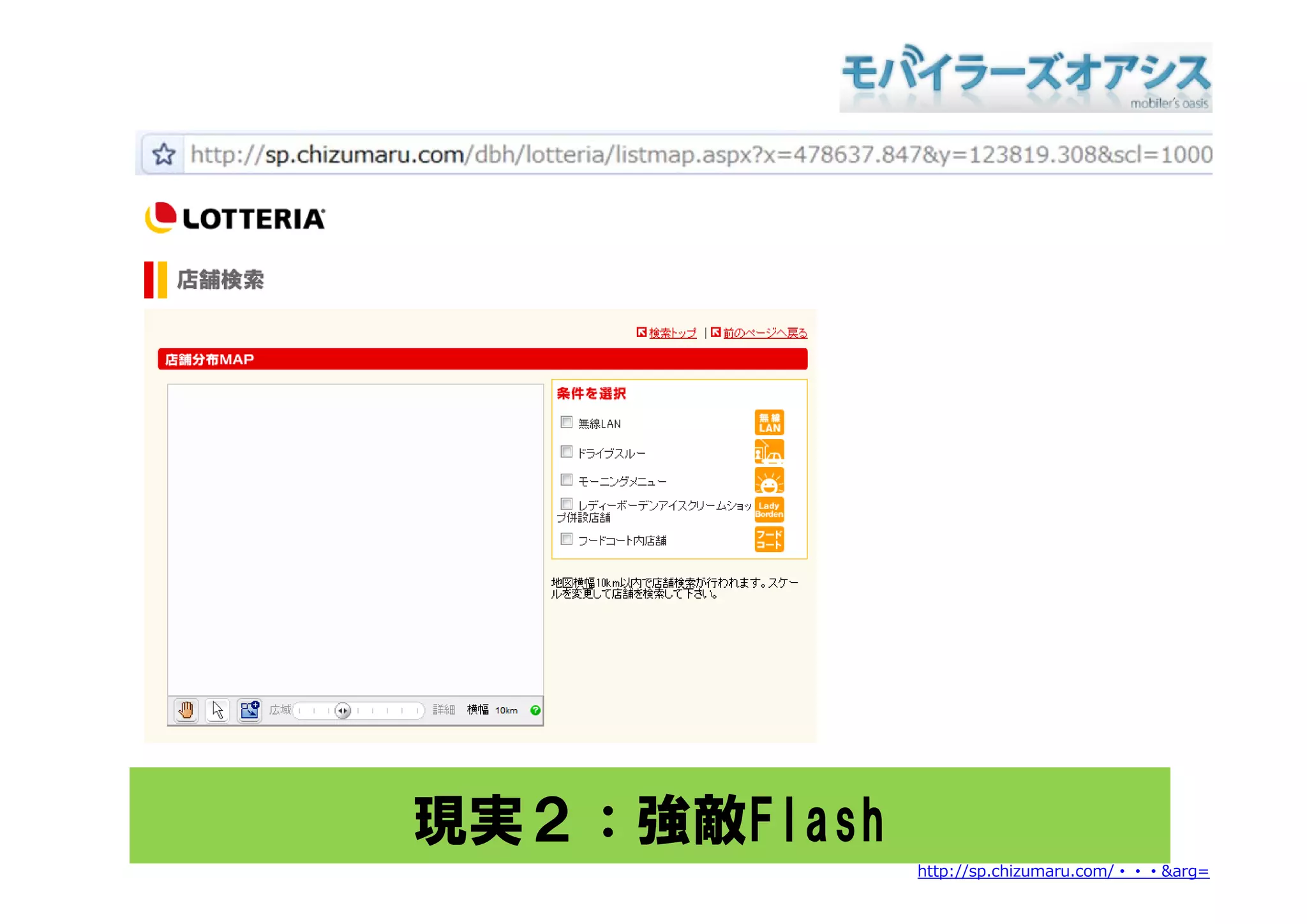
Task: Select the hand pan tool
Action: (186, 710)
